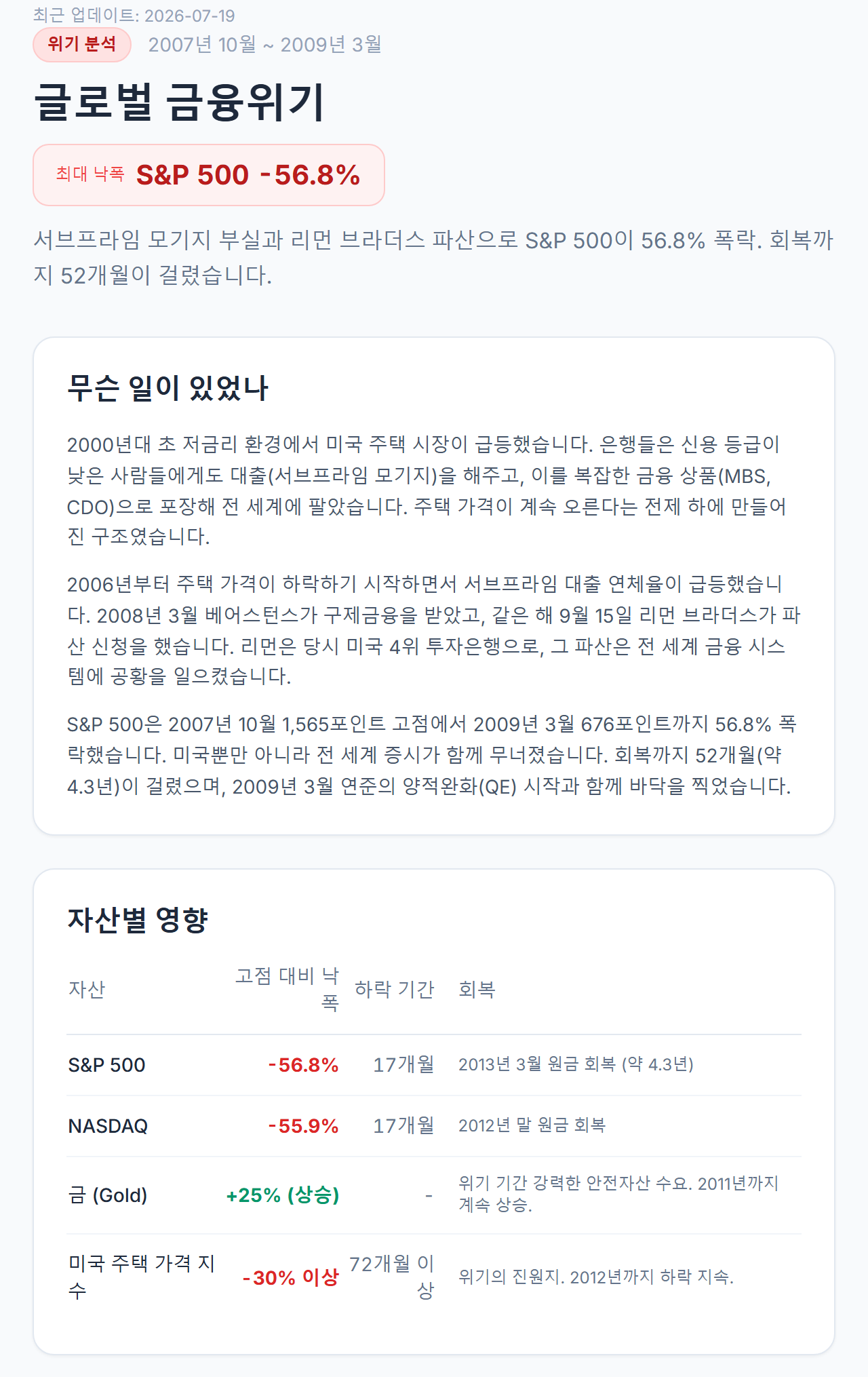Click the -30% 이상 housing drop value
Viewport: 868px width, 1377px height.
tap(291, 1277)
